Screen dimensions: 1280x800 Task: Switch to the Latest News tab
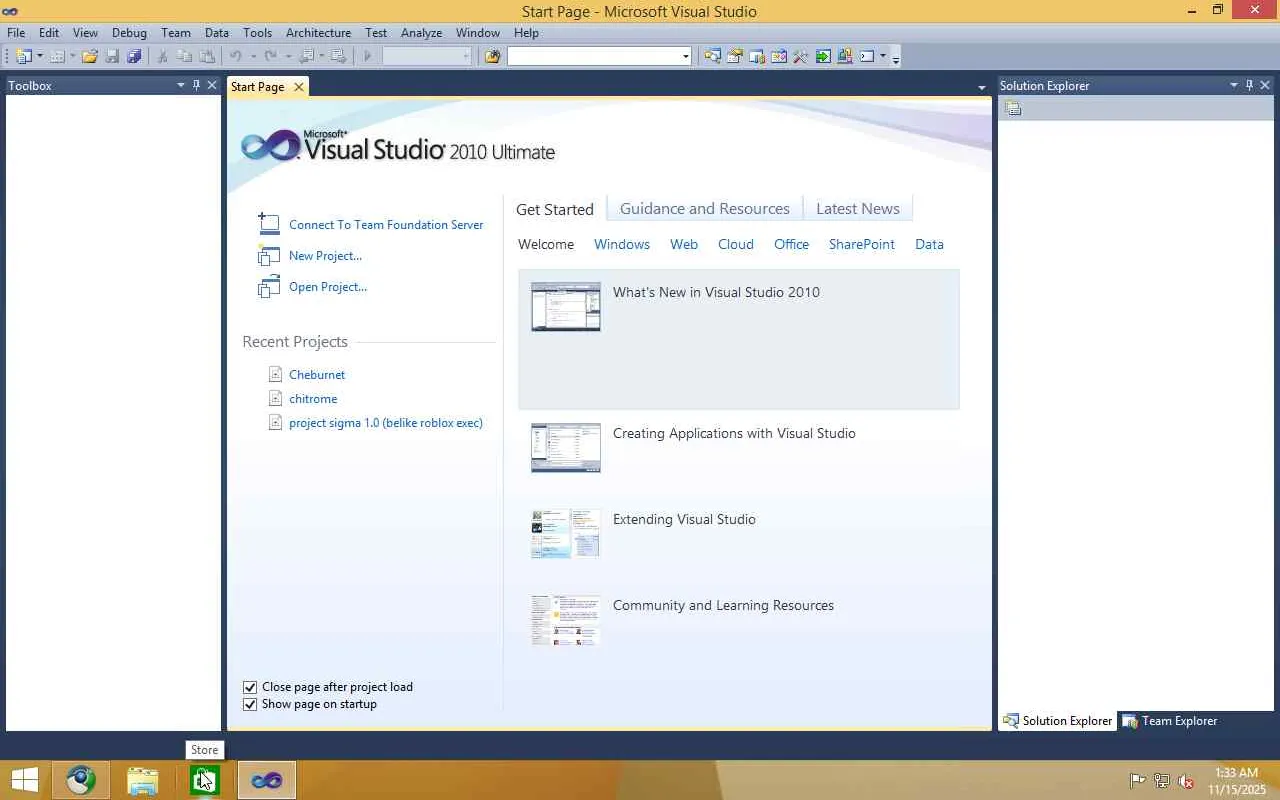tap(858, 208)
